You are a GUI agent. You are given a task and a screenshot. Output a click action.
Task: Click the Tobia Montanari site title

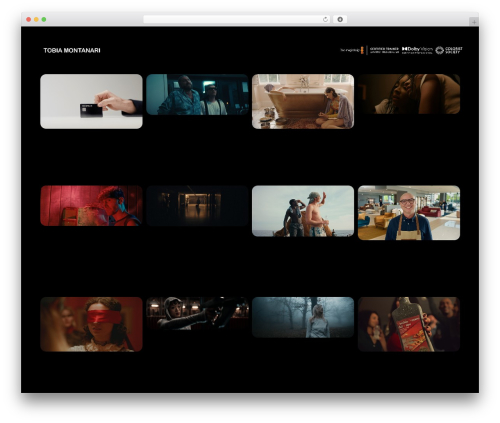(x=72, y=50)
